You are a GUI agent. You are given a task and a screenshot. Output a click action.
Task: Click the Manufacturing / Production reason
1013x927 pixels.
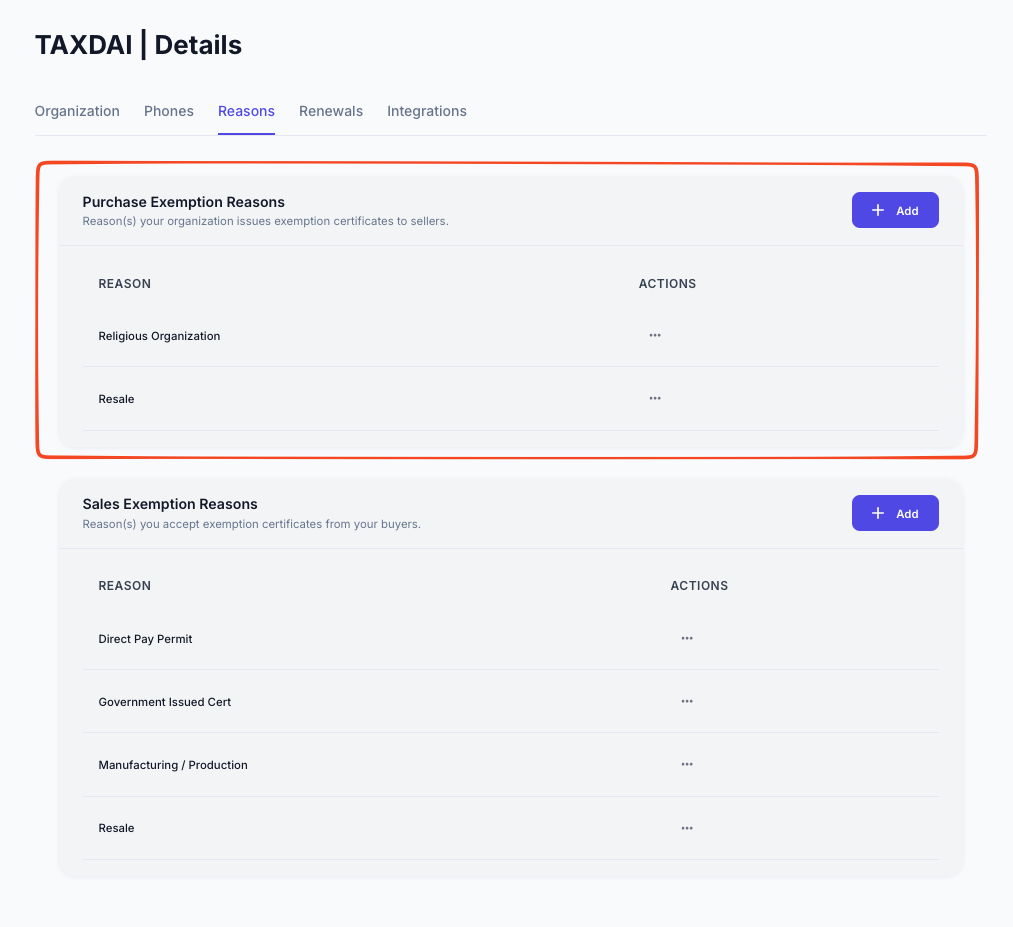coord(173,765)
